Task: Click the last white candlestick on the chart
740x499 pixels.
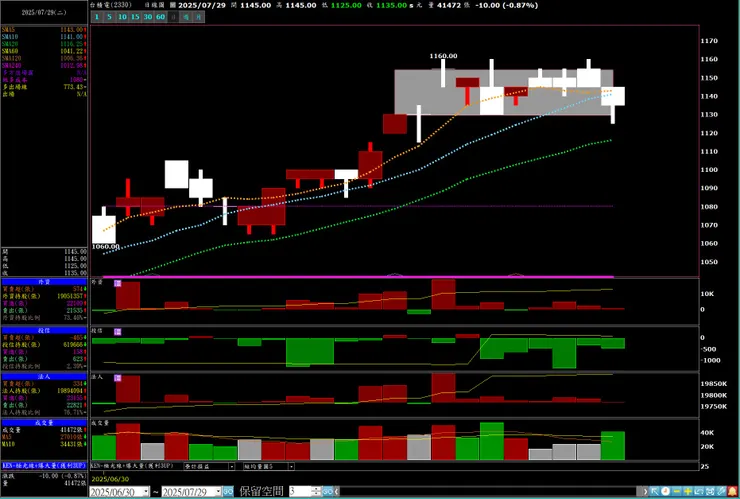Action: (x=613, y=96)
